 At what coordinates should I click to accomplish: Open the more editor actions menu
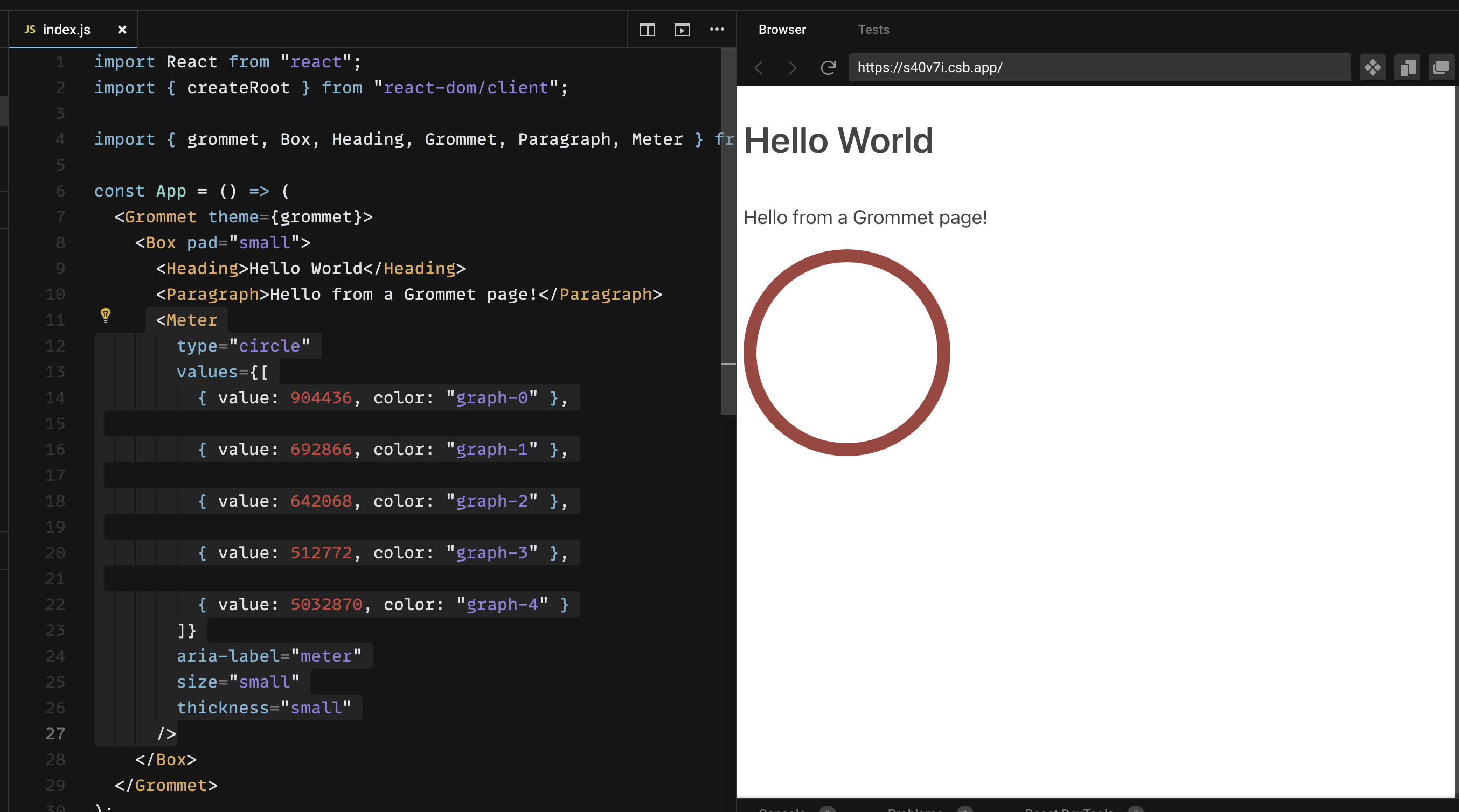(x=717, y=30)
